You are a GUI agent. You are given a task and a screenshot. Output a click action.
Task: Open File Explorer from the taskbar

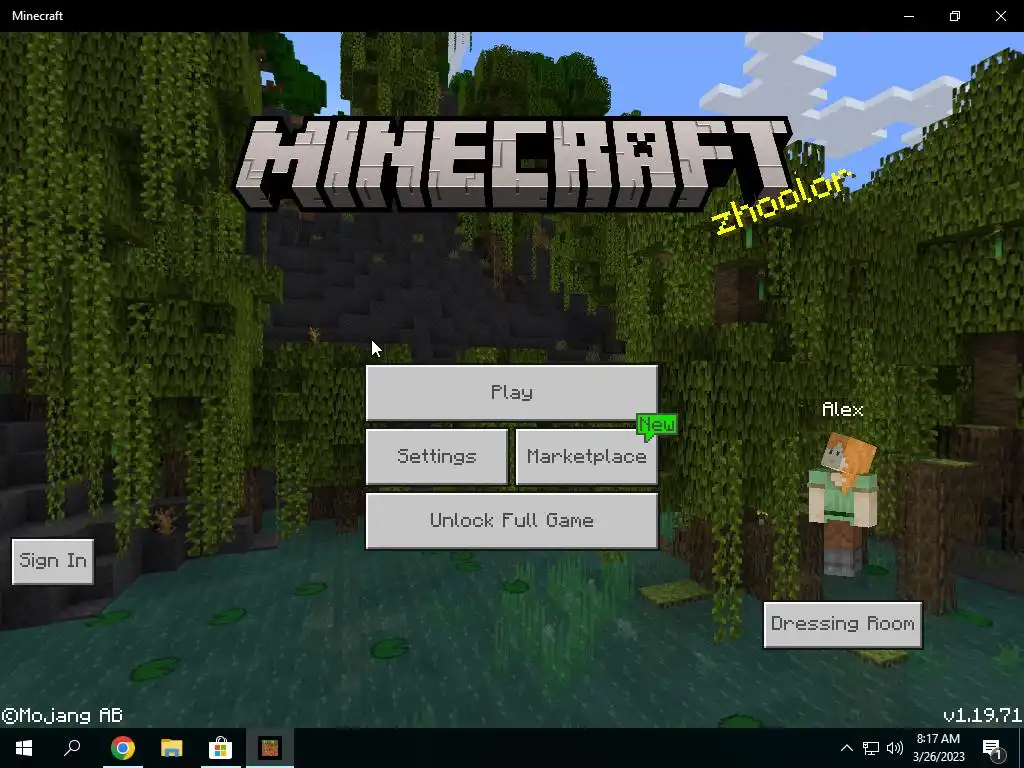(x=172, y=748)
